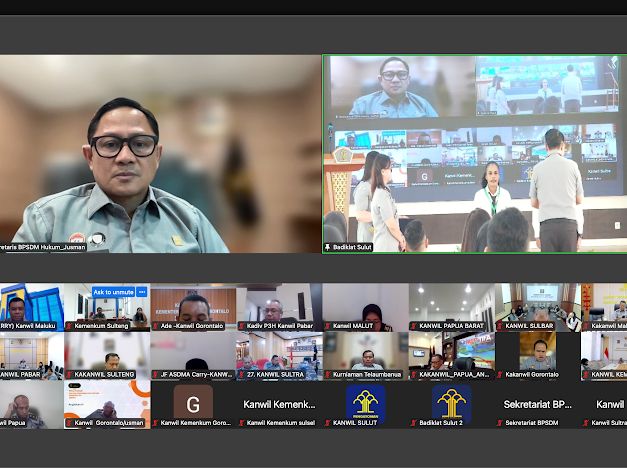Open the three-dot menu on Kemenkum Sulteng tile
The image size is (627, 468).
coord(142,292)
